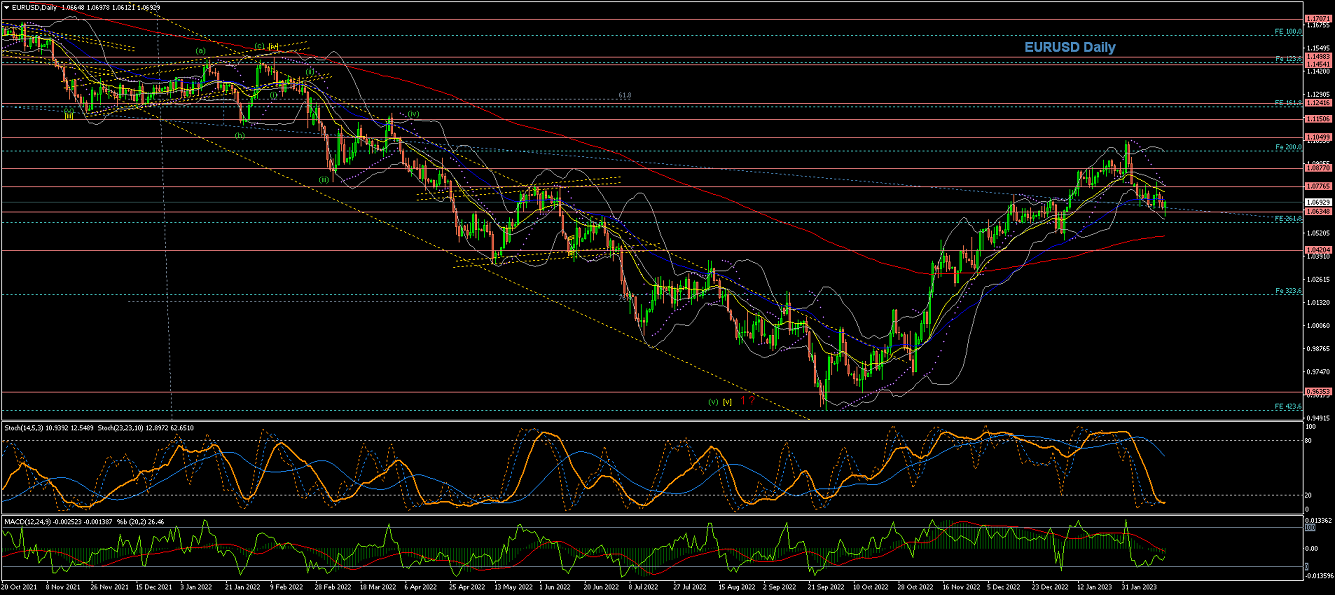Click the red question mark annotation
1335x595 pixels.
tap(751, 400)
